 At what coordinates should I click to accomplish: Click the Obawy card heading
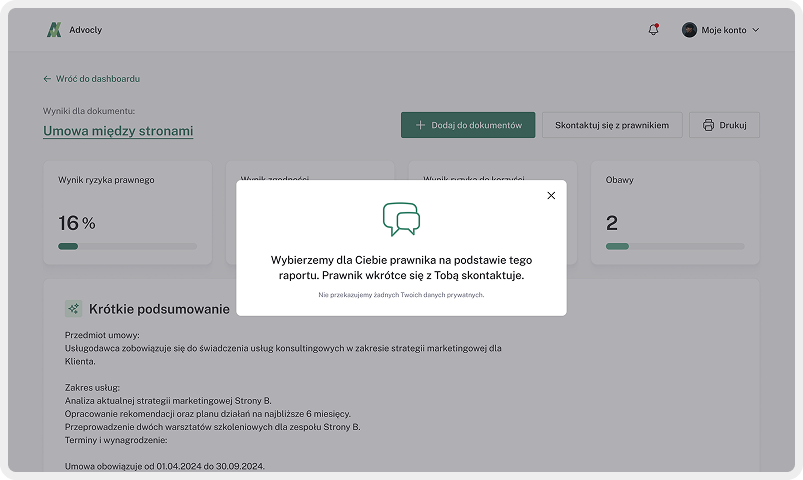620,180
